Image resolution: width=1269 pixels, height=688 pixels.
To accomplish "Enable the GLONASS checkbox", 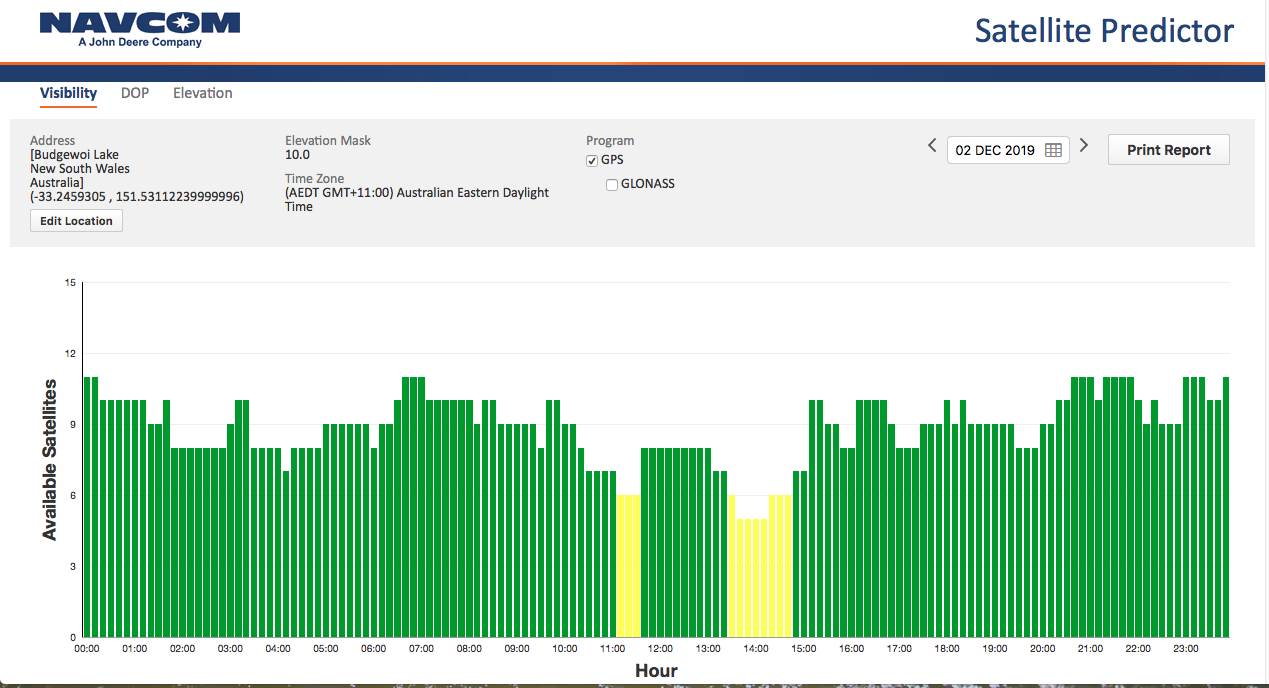I will [x=612, y=185].
